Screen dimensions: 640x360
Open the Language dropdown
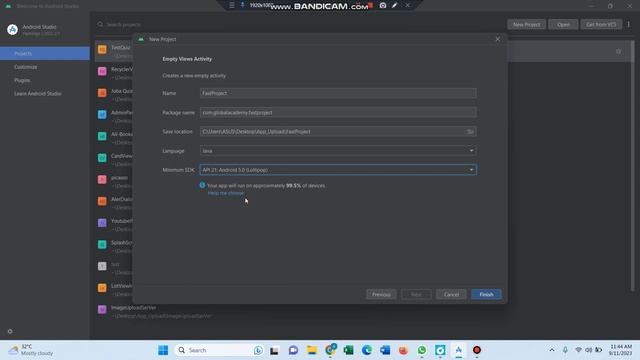338,151
